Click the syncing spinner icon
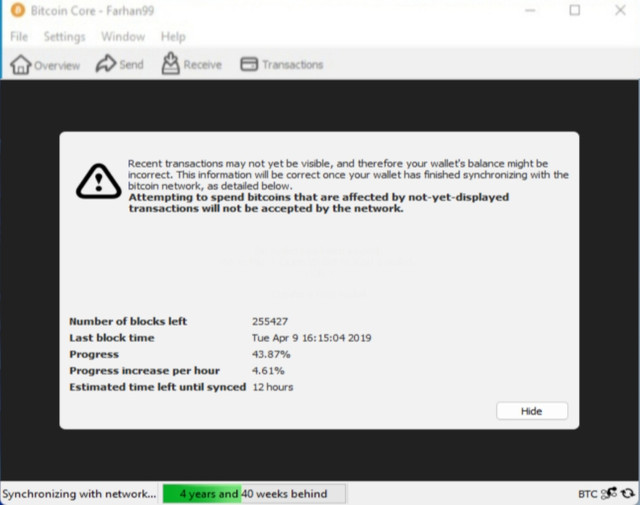This screenshot has height=505, width=640. point(628,494)
